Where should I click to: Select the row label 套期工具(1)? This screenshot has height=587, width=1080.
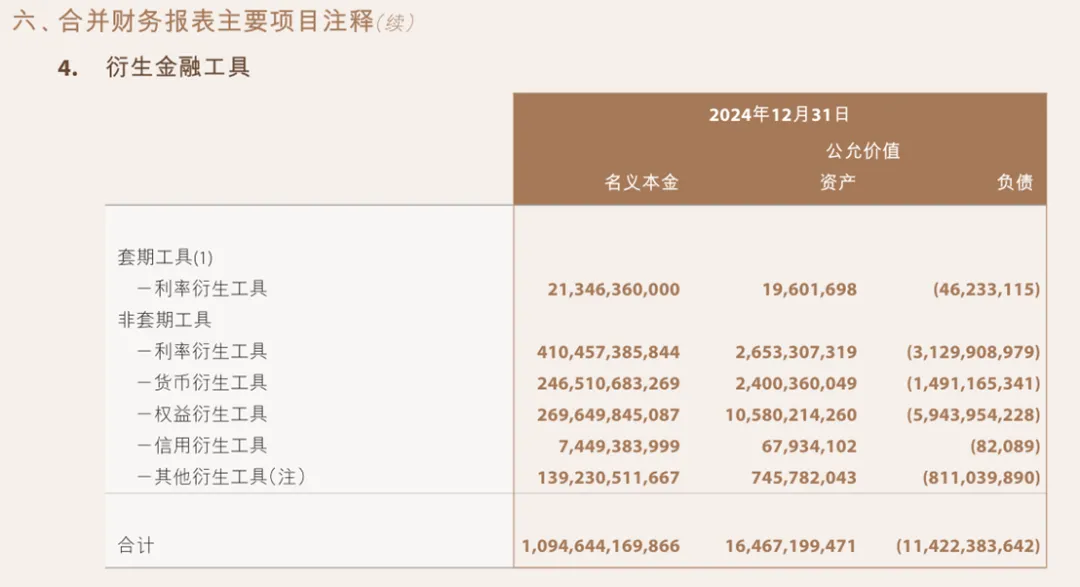click(165, 258)
